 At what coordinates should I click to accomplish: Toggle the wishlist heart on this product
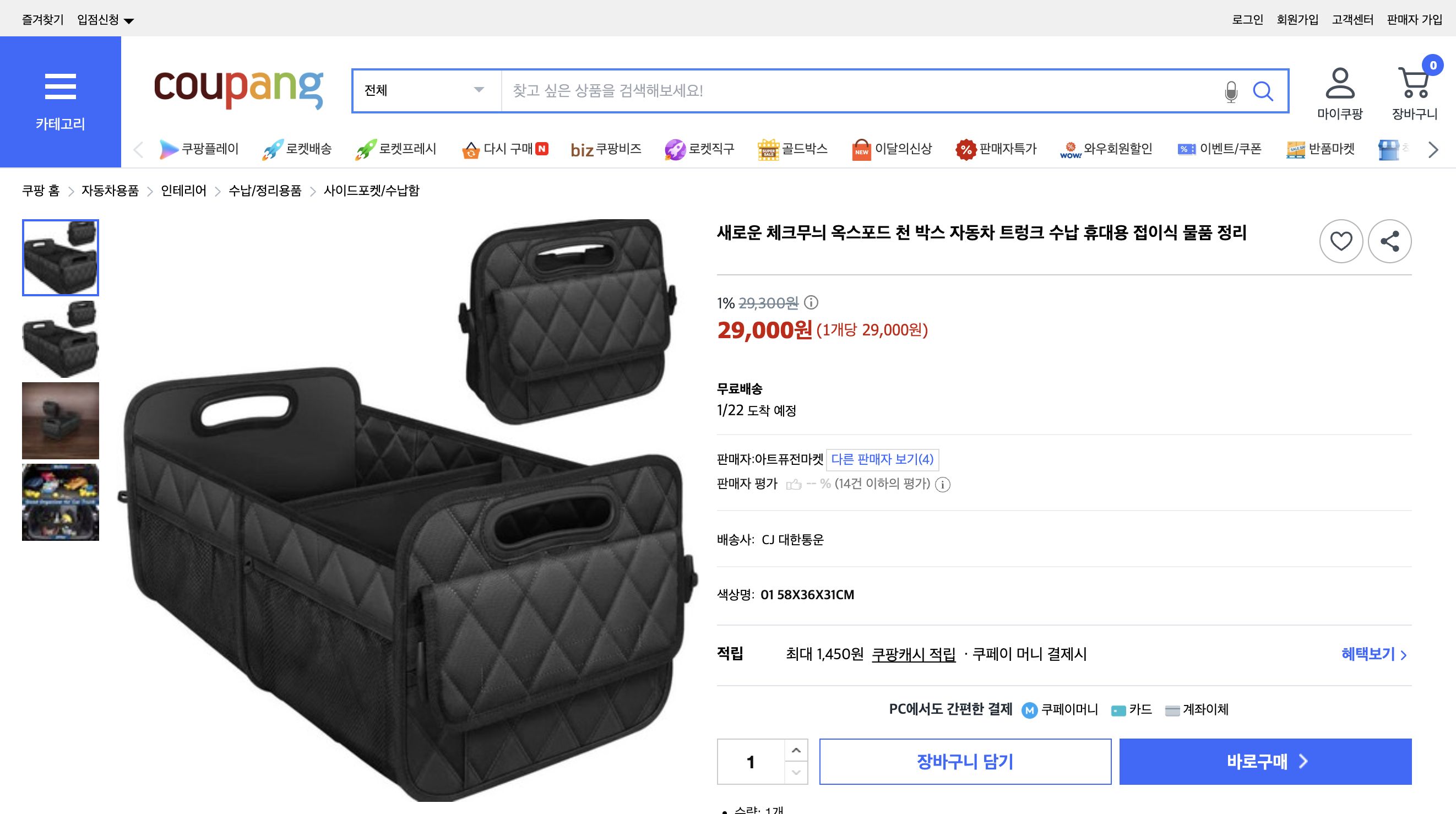[x=1341, y=241]
